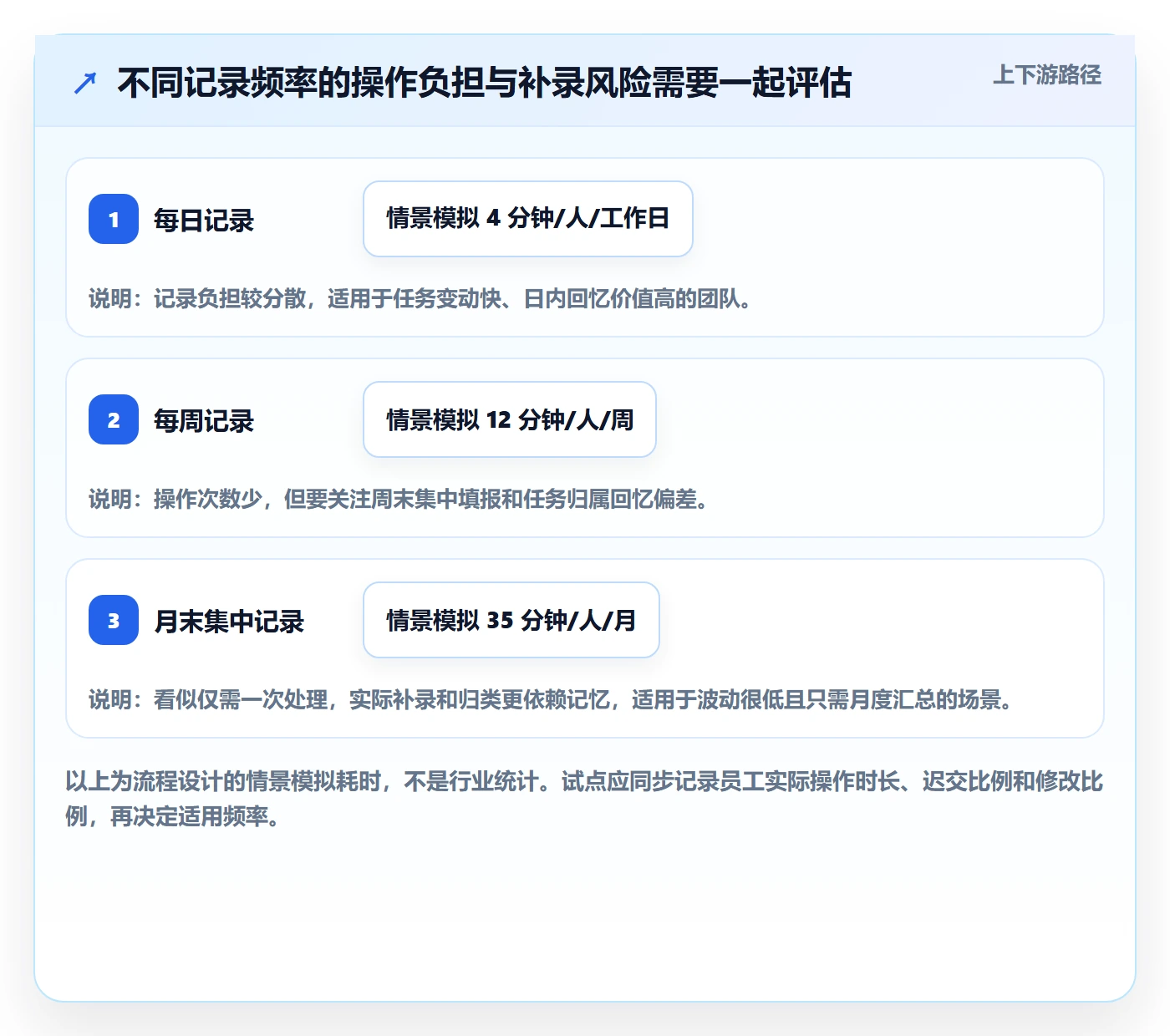Image resolution: width=1170 pixels, height=1036 pixels.
Task: Click the 月末集中记录 step title
Action: point(229,621)
